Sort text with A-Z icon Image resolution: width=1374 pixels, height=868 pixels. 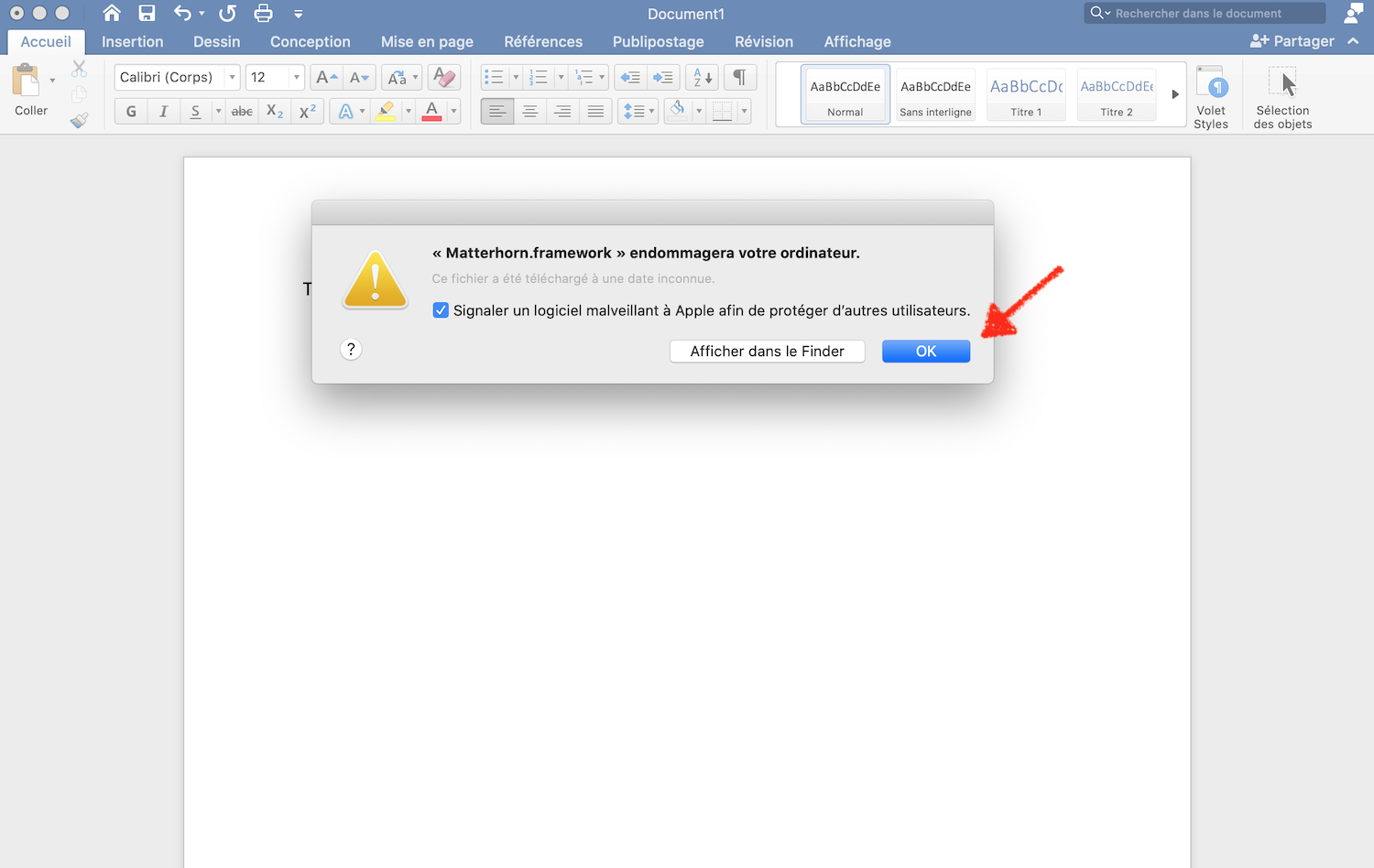click(703, 77)
